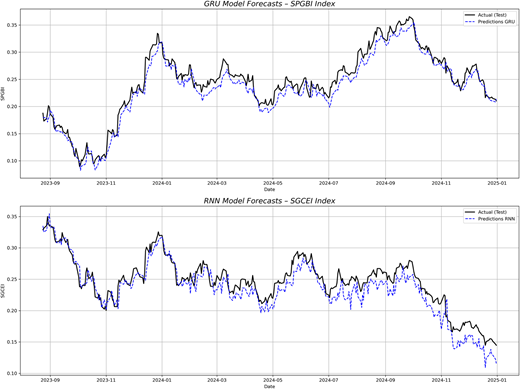Image resolution: width=520 pixels, height=389 pixels.
Task: Click y-tick '0.20' on SPGBI chart
Action: coord(12,107)
